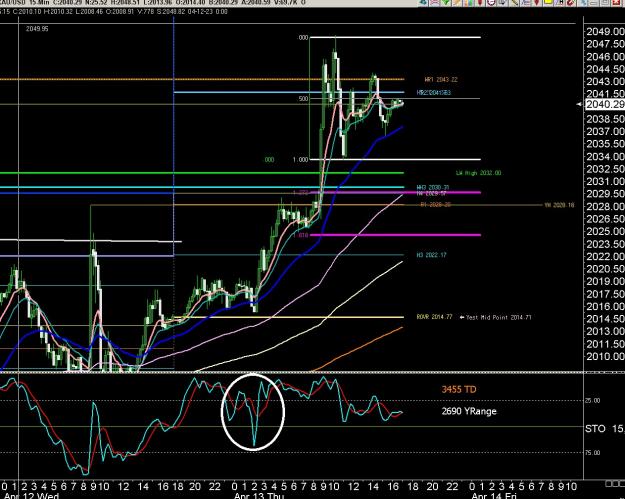Click 2025.00 on the price axis
The image size is (625, 499).
click(605, 232)
